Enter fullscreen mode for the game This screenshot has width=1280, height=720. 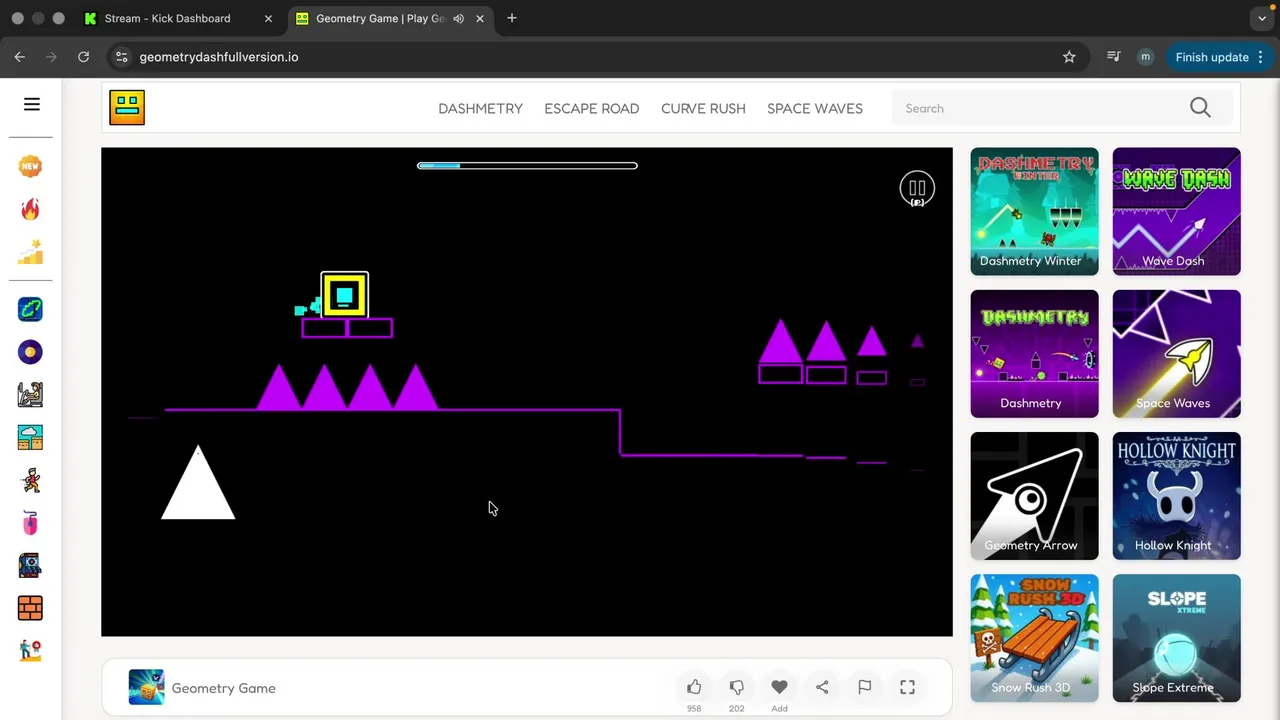tap(907, 687)
